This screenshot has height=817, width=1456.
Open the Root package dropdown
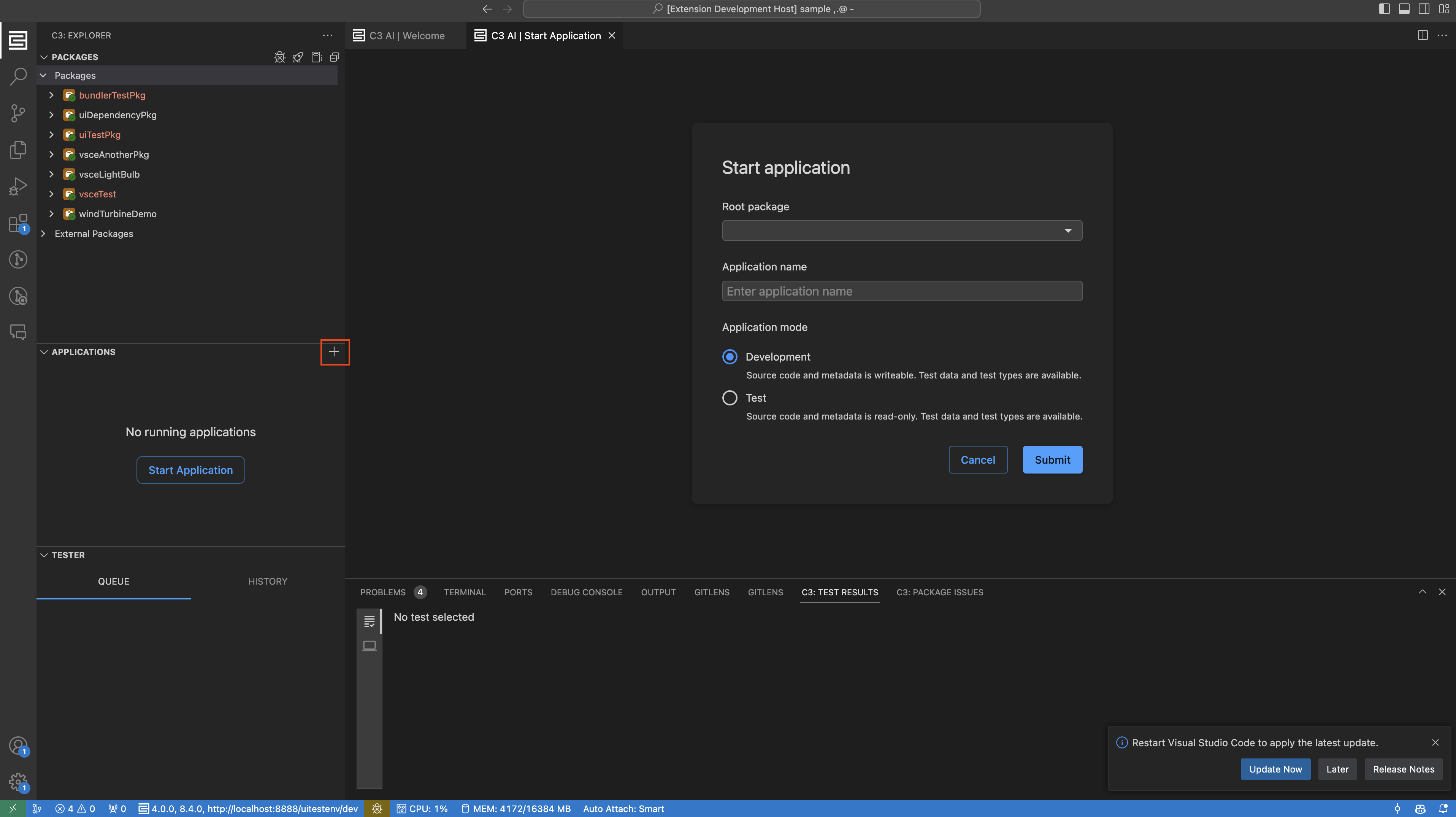tap(901, 230)
